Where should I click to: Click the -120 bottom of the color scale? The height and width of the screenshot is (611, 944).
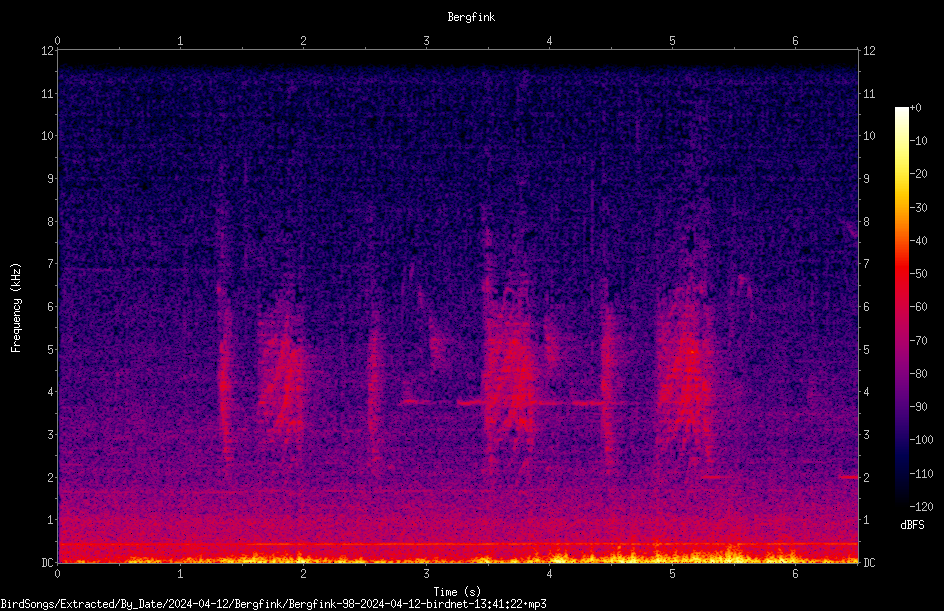click(921, 506)
